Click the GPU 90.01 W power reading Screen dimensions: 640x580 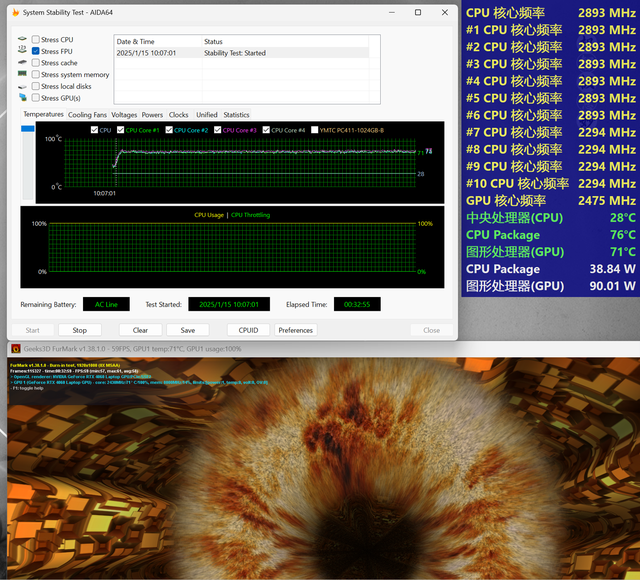coord(551,286)
